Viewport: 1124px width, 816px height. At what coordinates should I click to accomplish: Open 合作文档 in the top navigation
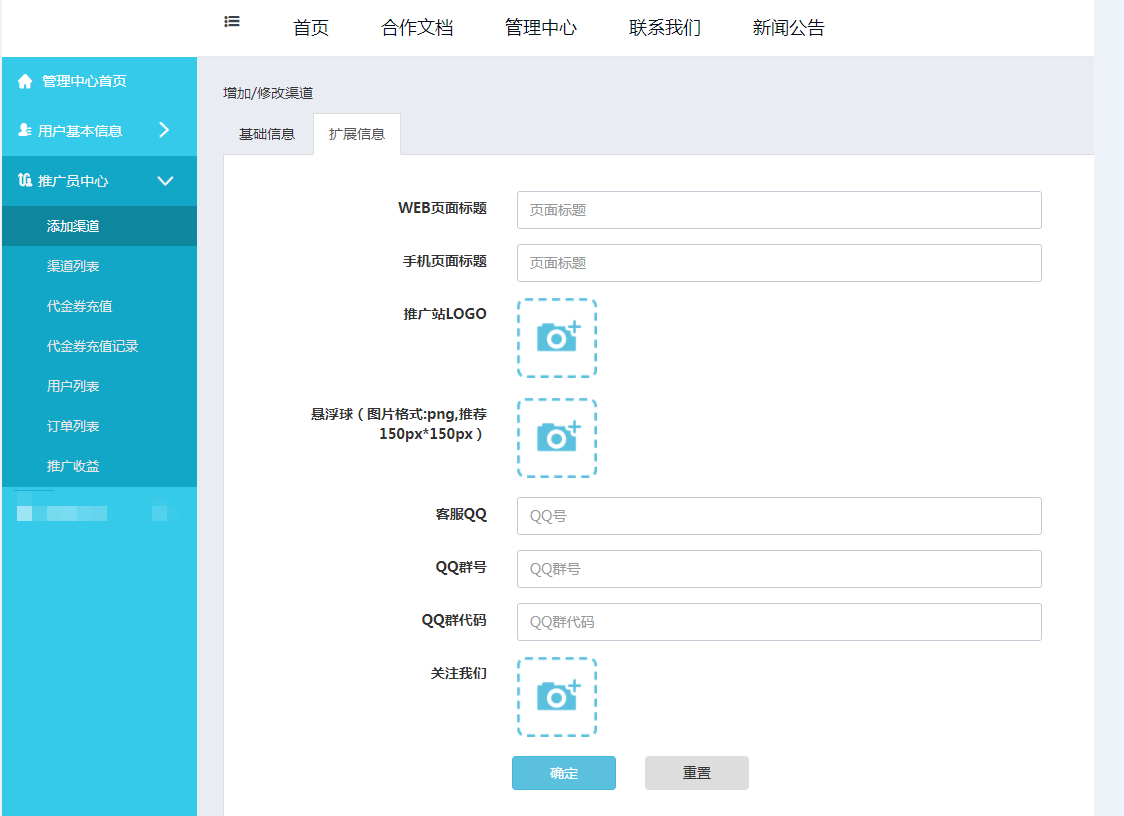click(417, 28)
